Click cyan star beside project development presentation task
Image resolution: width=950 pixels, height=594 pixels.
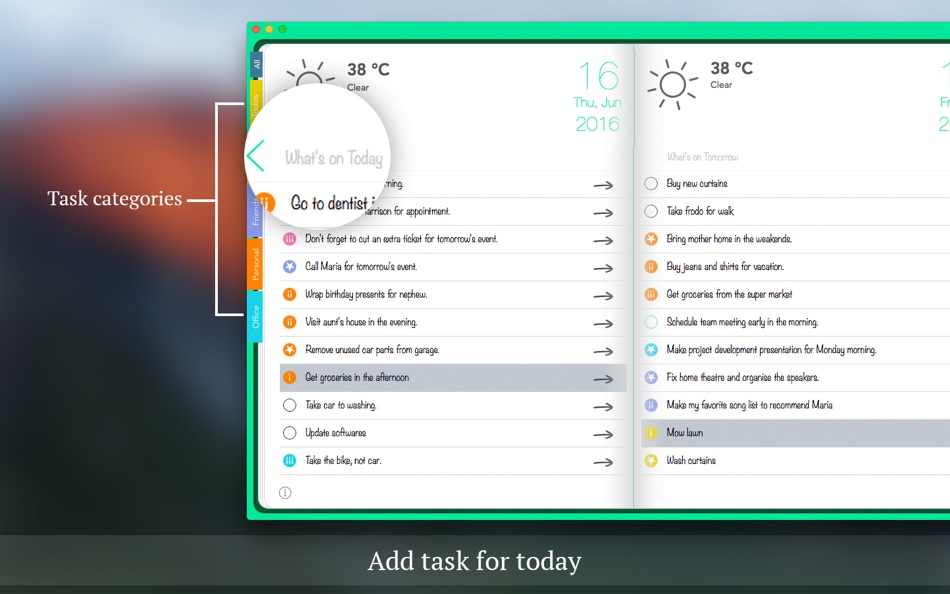click(x=651, y=350)
